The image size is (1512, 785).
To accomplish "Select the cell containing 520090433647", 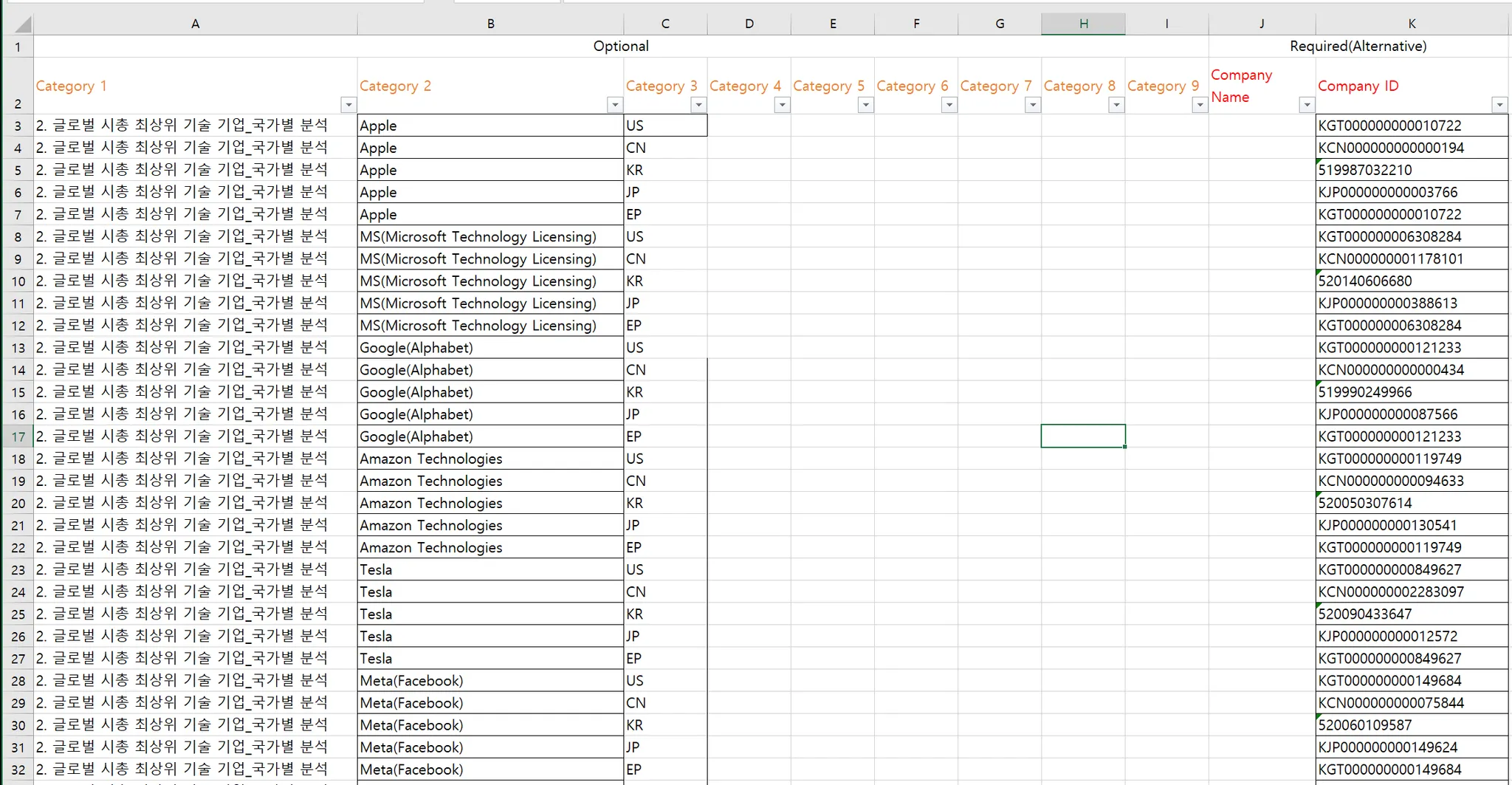I will [x=1412, y=614].
